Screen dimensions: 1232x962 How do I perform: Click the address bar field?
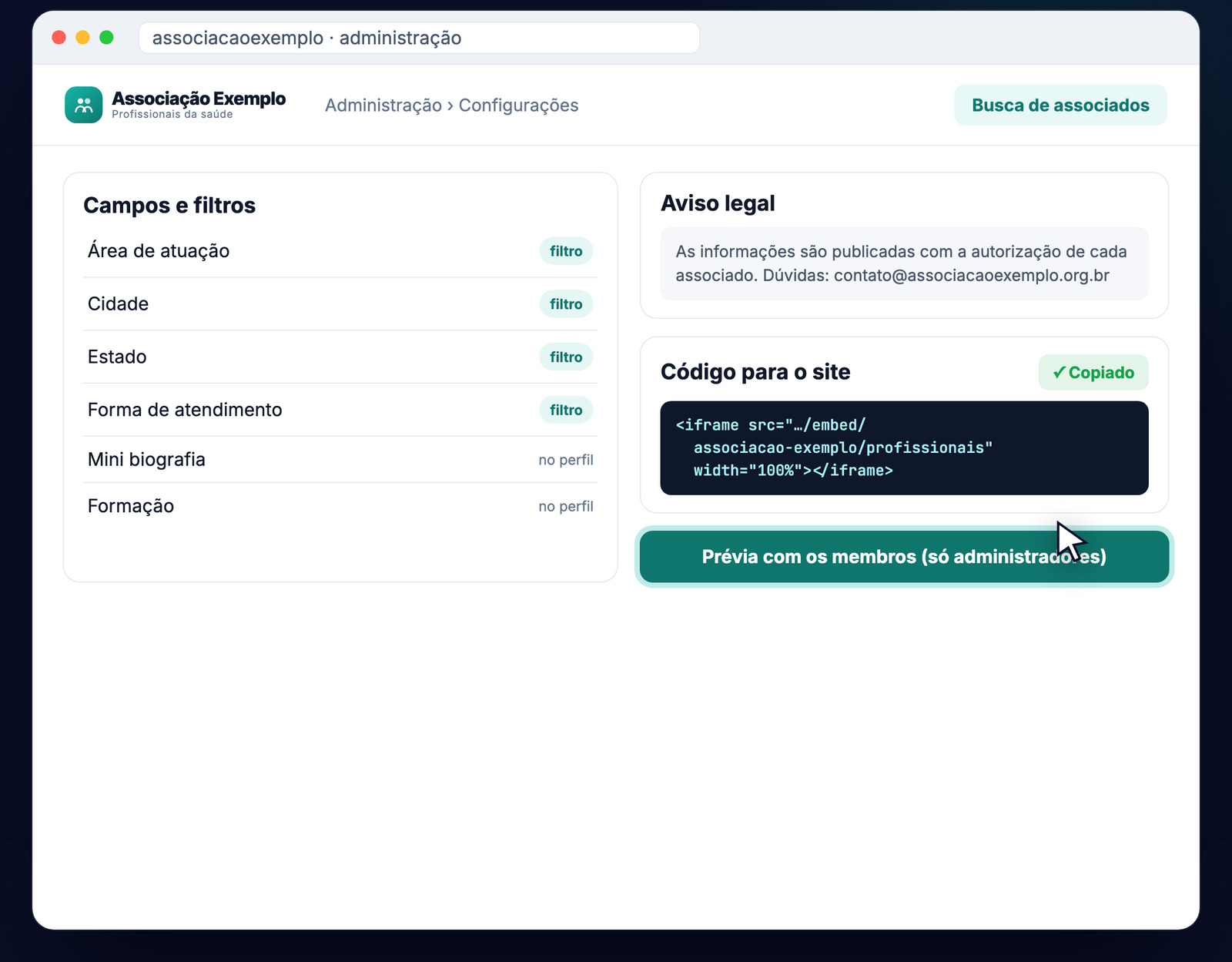pos(419,38)
